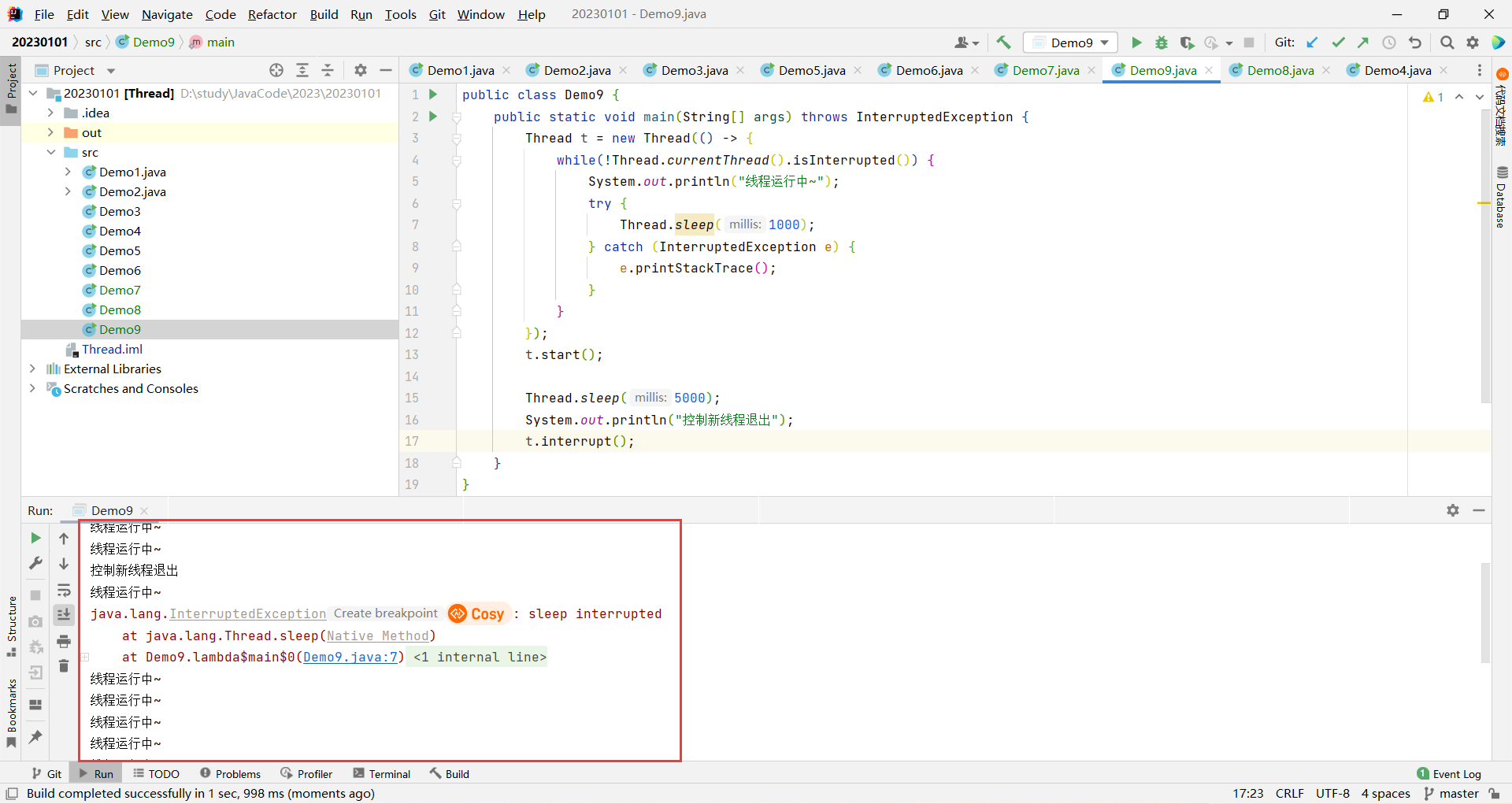
Task: Expand Demo1.java in tree
Action: [68, 172]
